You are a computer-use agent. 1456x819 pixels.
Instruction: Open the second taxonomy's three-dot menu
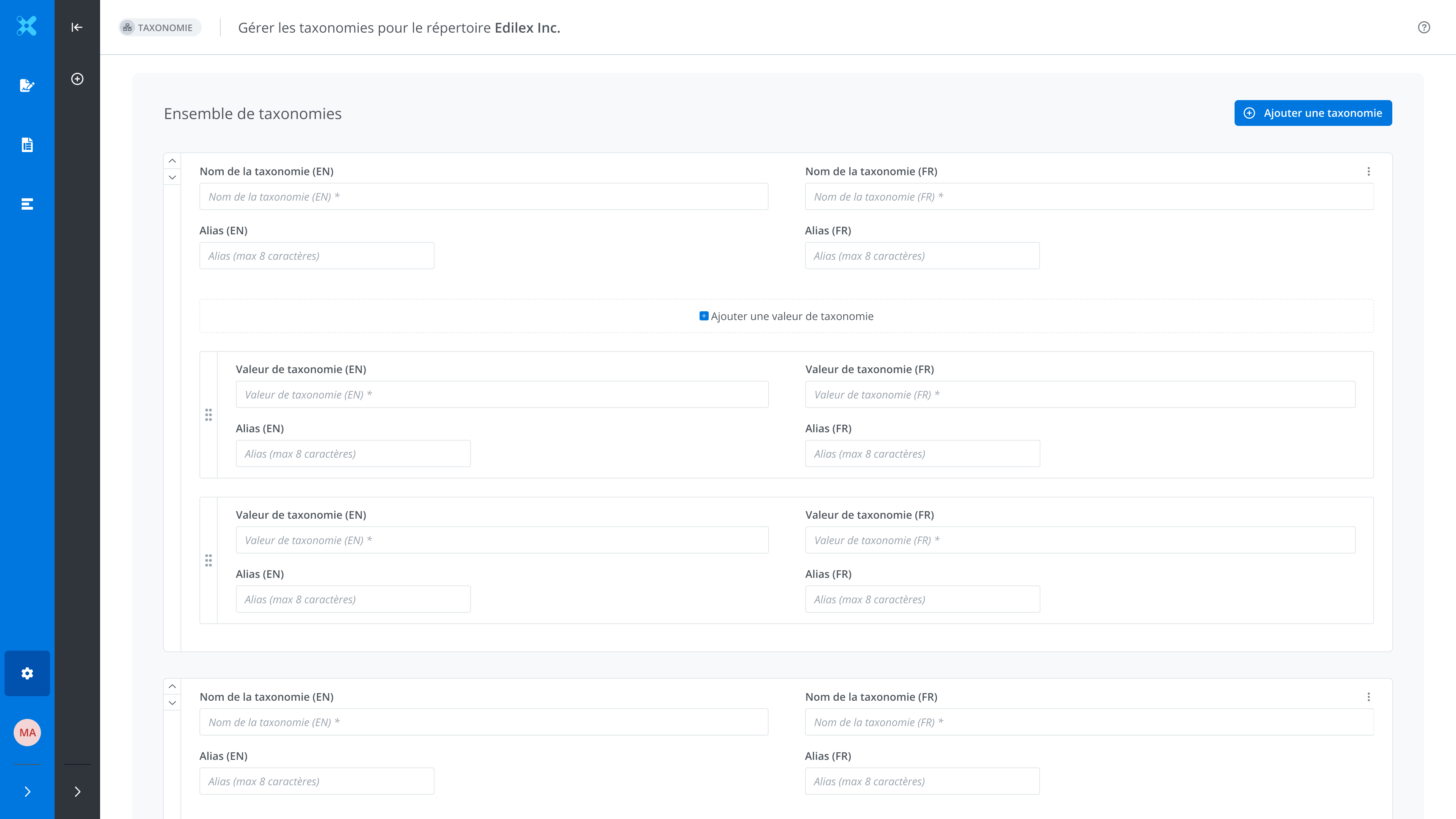1368,697
